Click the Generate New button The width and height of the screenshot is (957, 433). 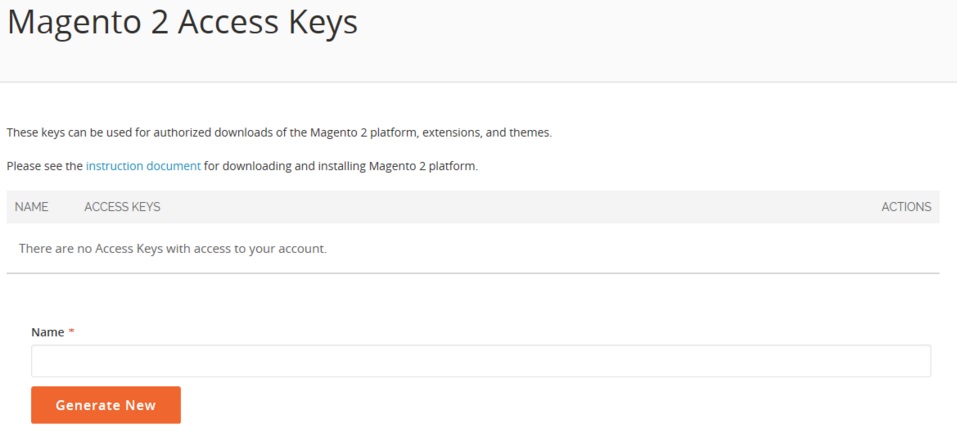106,405
